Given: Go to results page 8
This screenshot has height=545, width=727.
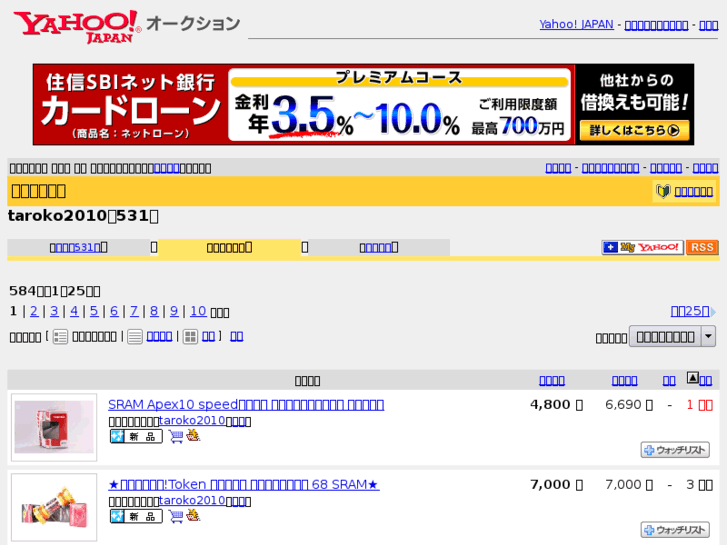Looking at the screenshot, I should pyautogui.click(x=154, y=311).
